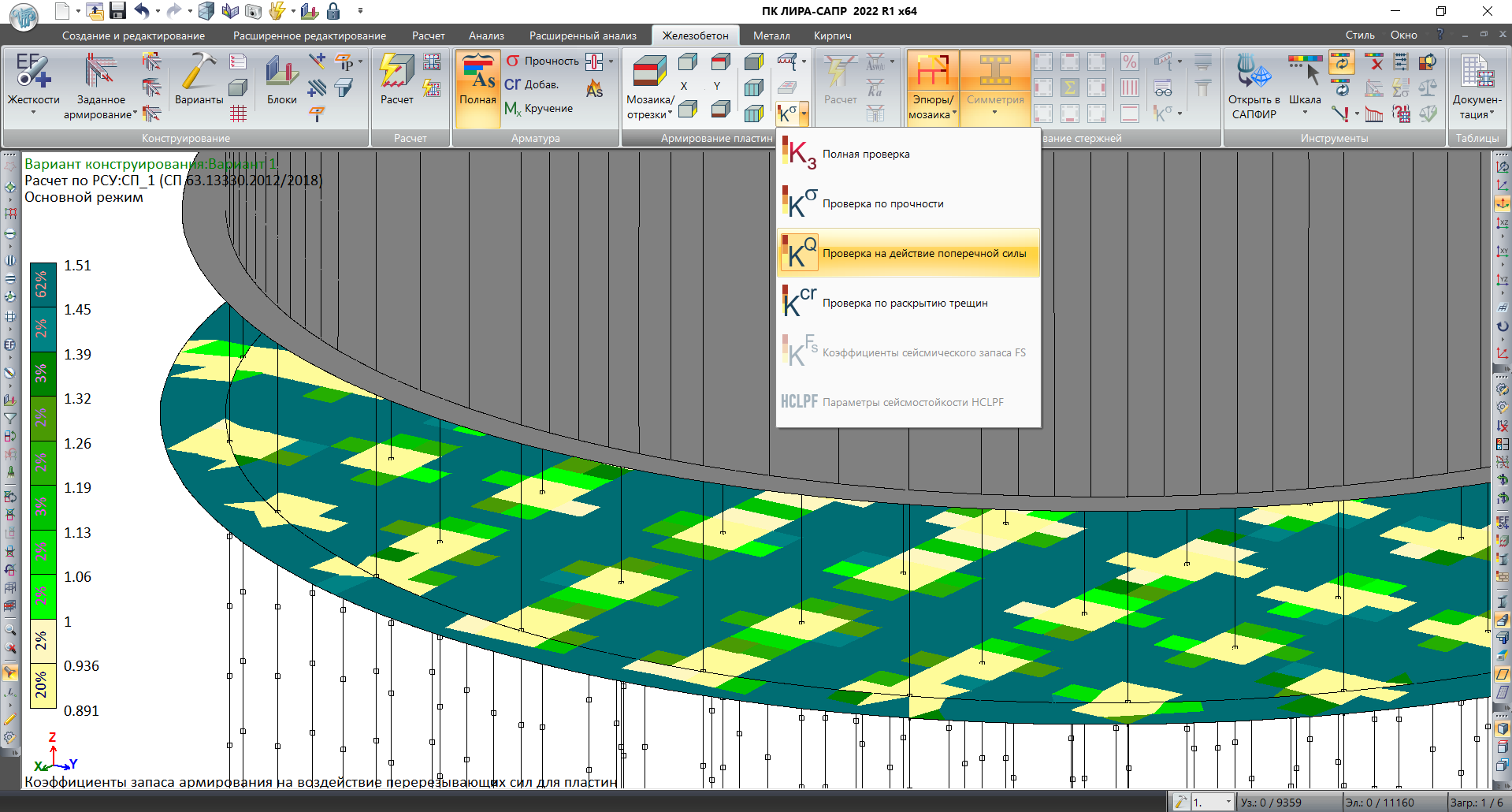Click the save floppy disk icon
The height and width of the screenshot is (812, 1512).
(117, 11)
